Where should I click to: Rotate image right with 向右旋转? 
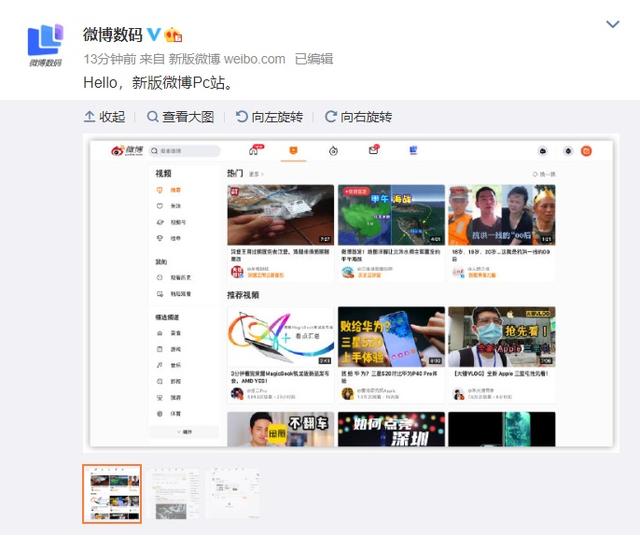358,117
